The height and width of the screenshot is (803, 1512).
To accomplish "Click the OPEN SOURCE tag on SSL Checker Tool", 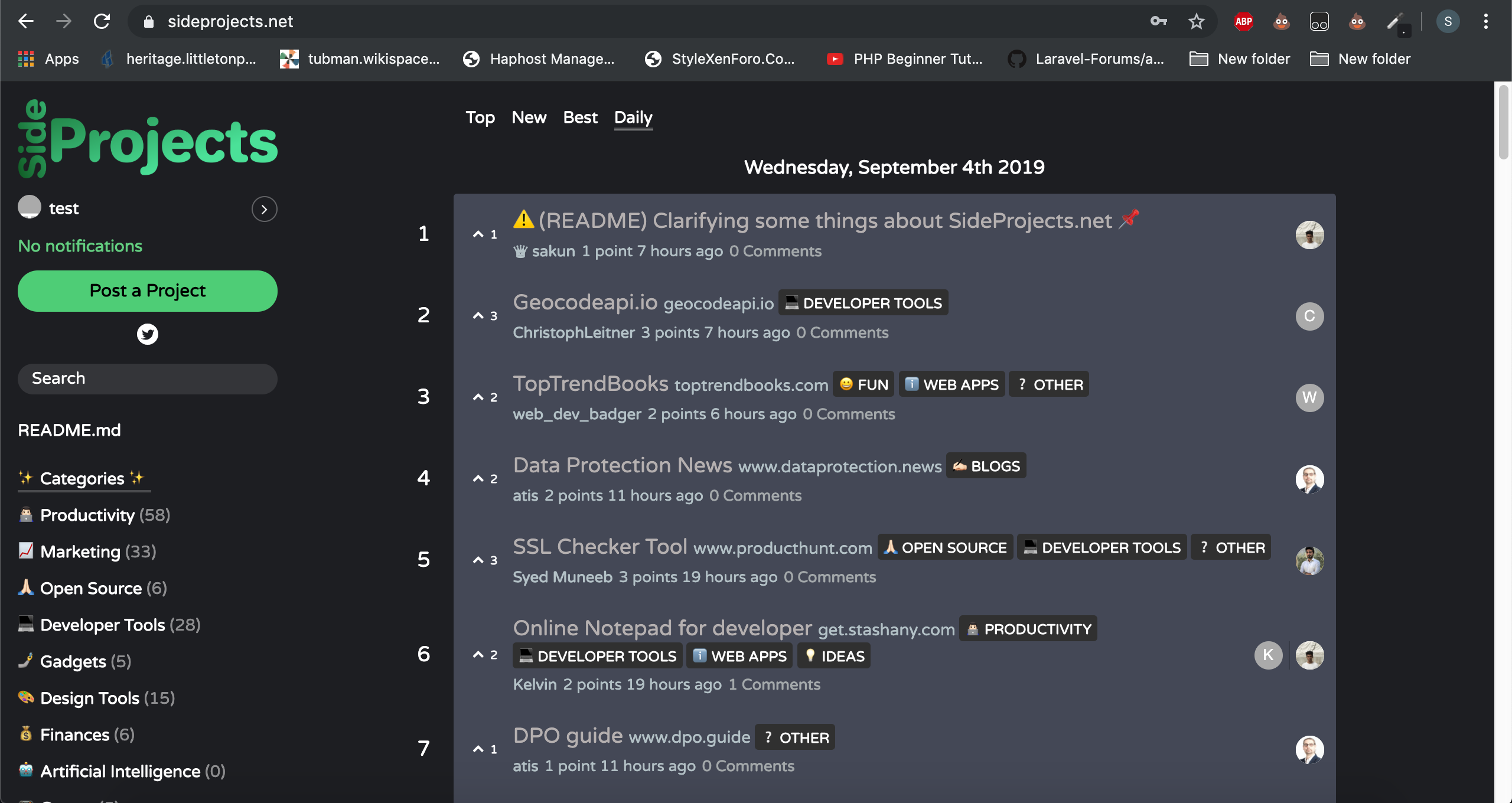I will click(x=946, y=547).
